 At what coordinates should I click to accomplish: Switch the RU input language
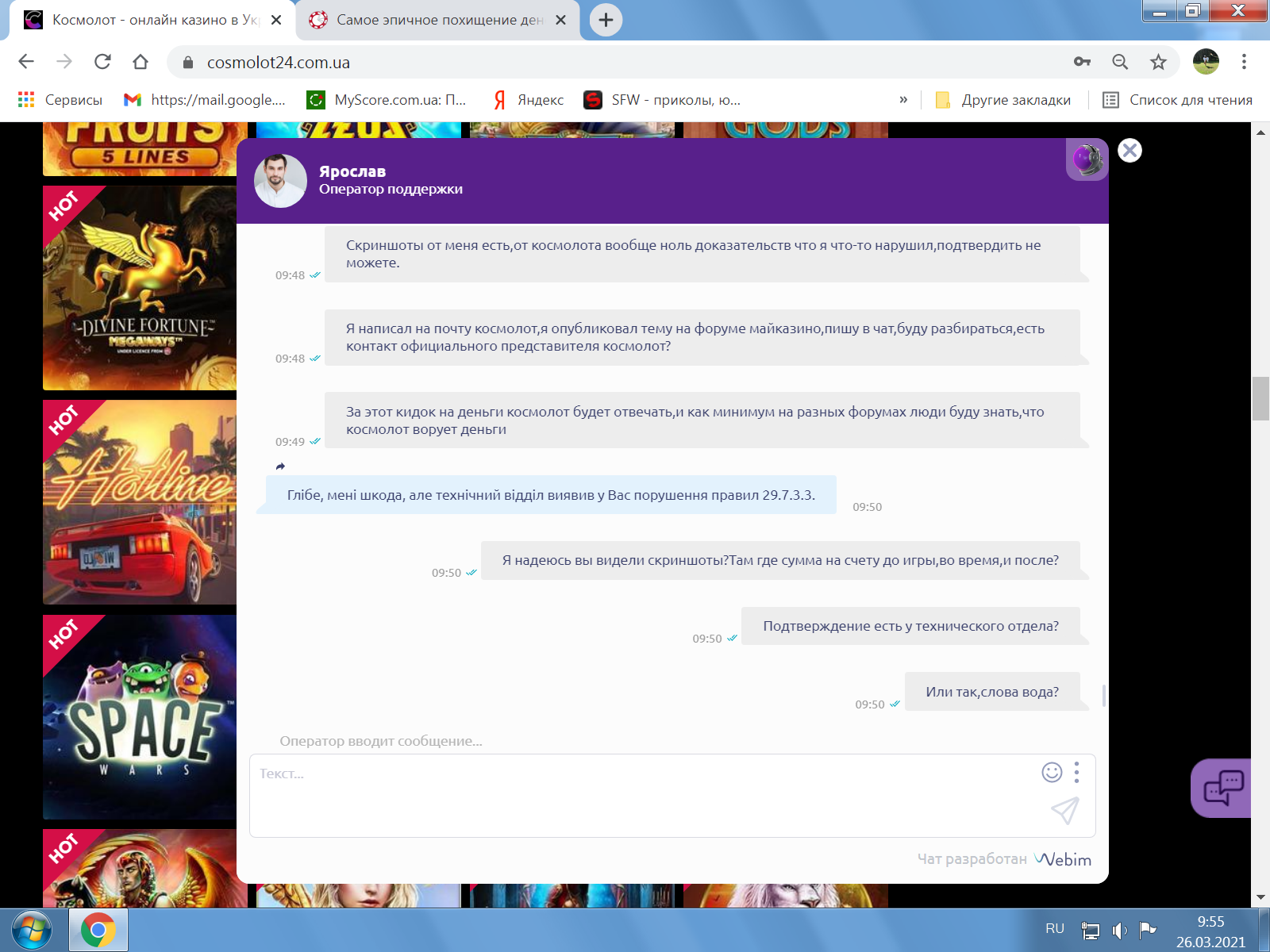pyautogui.click(x=1054, y=929)
